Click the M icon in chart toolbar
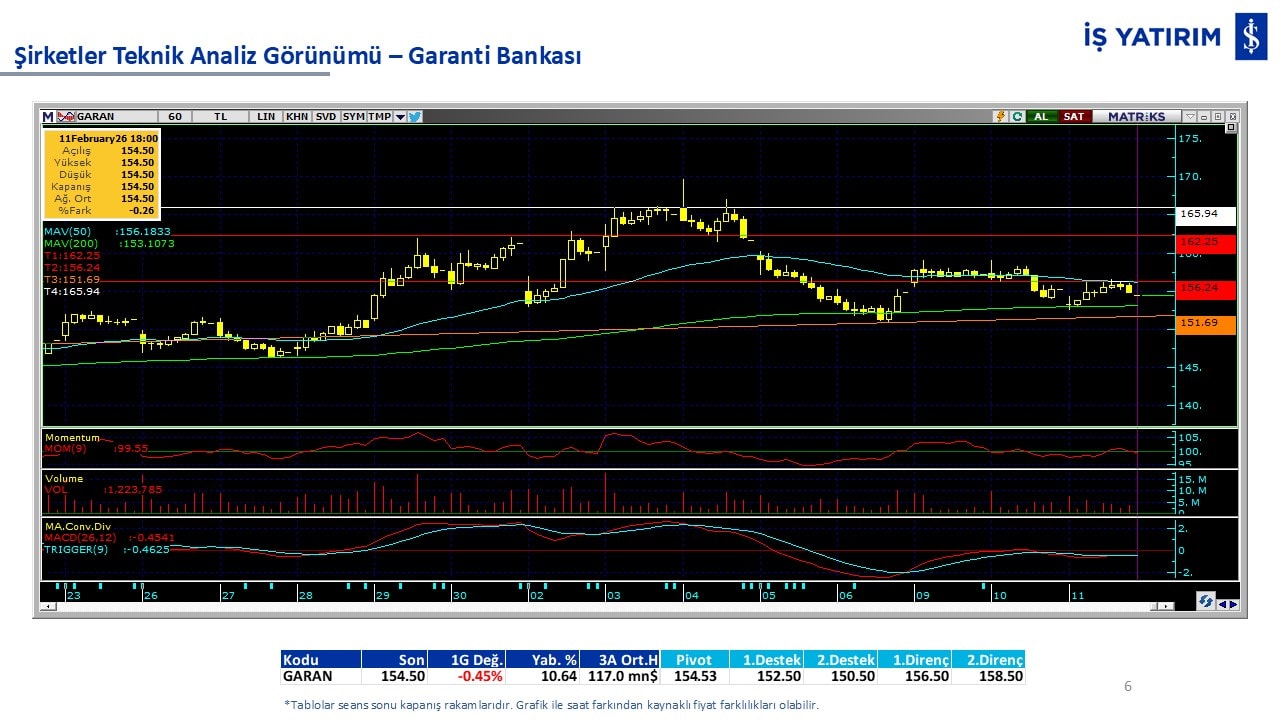This screenshot has height=720, width=1280. (48, 117)
